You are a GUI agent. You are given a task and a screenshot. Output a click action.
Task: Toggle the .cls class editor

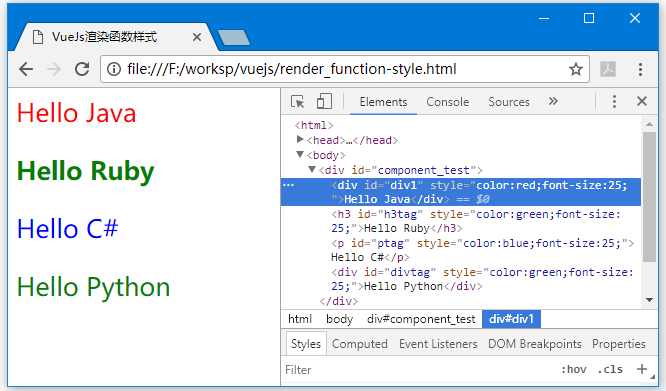click(x=610, y=369)
